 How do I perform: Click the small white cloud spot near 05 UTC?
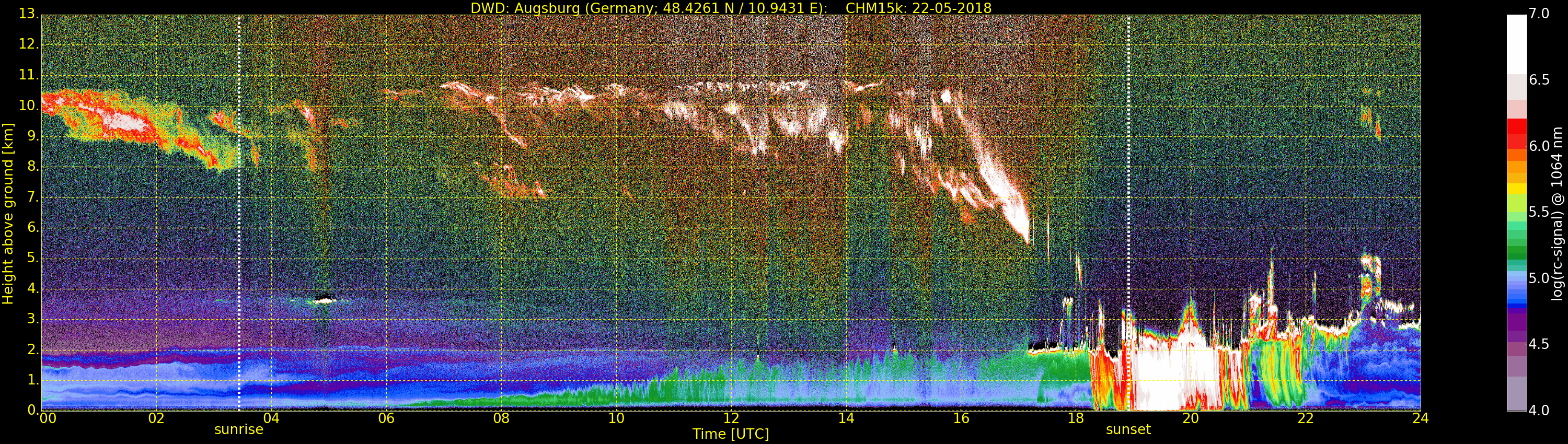325,299
